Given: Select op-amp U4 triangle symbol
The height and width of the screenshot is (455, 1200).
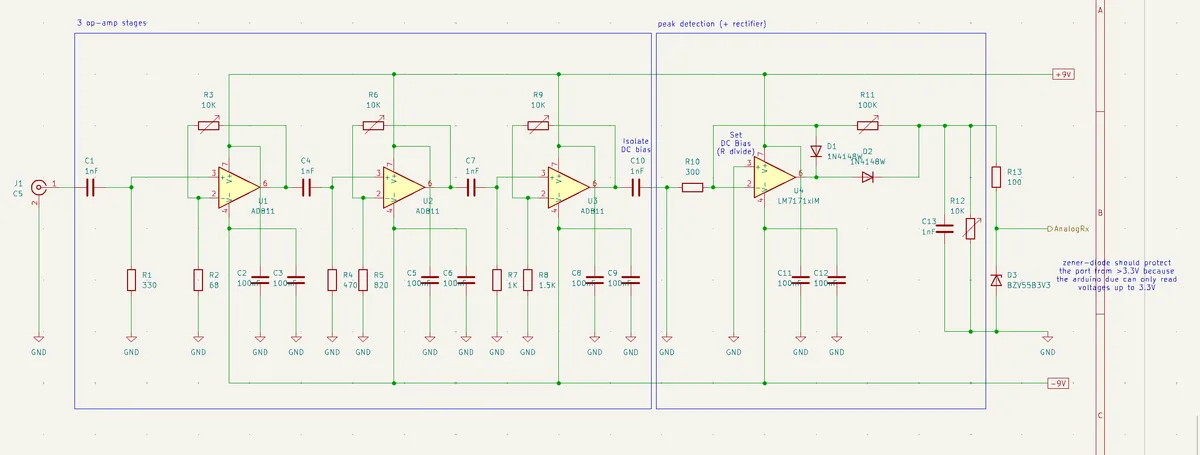Looking at the screenshot, I should (x=773, y=176).
